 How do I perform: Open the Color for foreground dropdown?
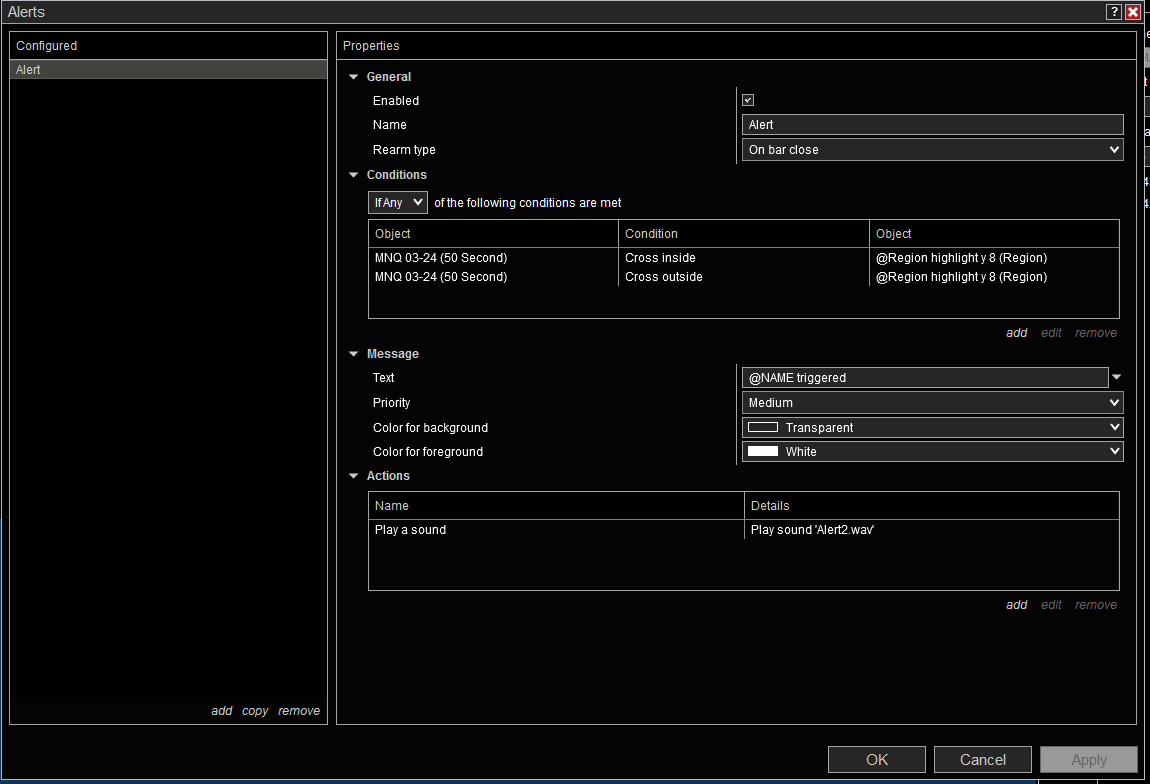click(x=933, y=452)
